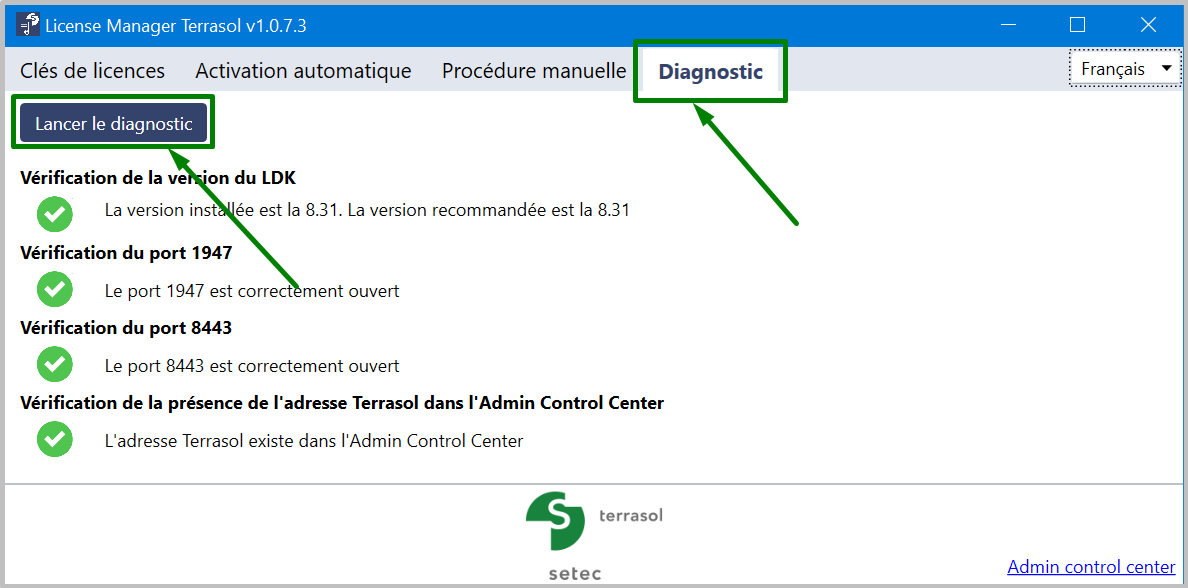Click the green checkmark for port 1947
The width and height of the screenshot is (1188, 588).
coord(55,289)
